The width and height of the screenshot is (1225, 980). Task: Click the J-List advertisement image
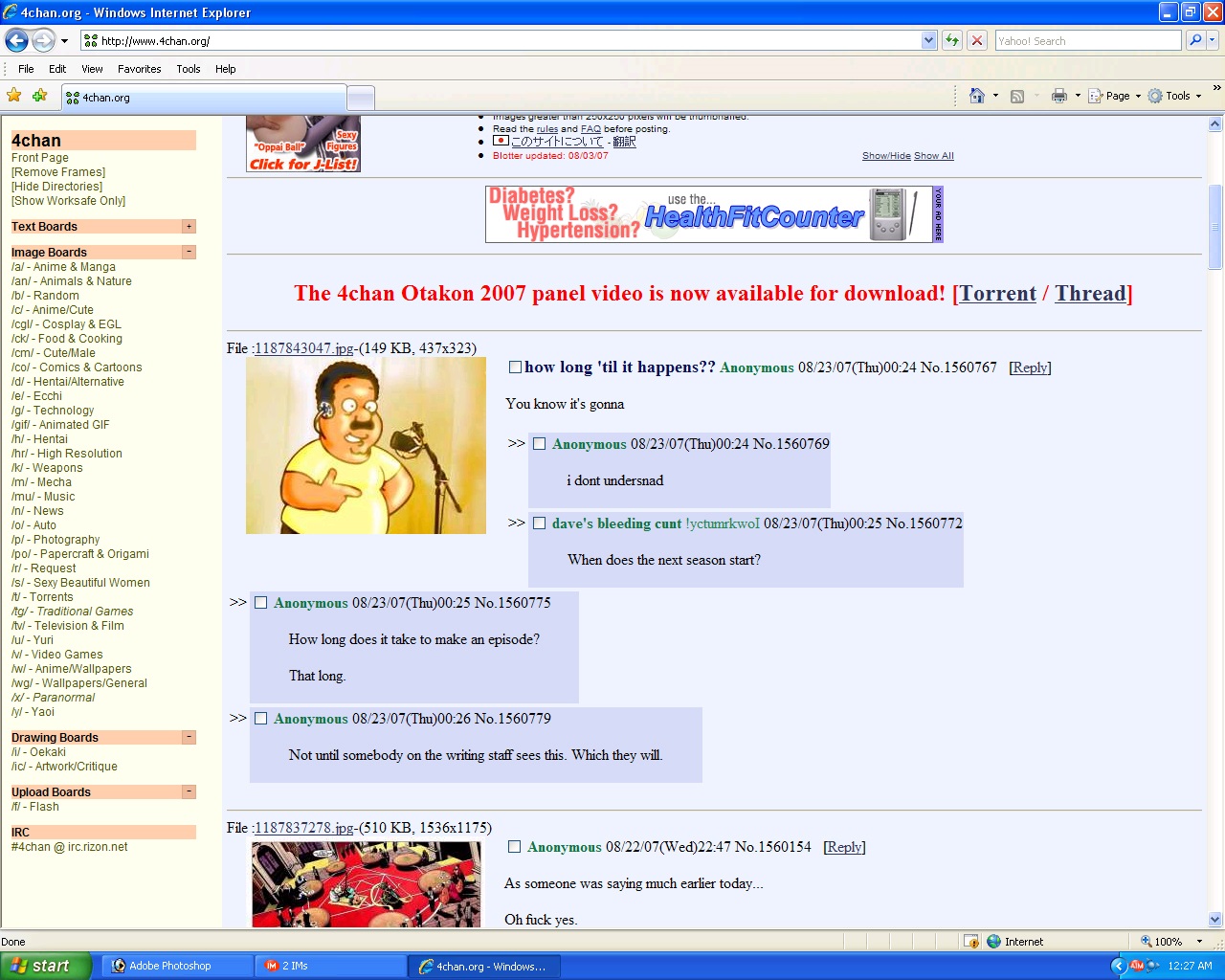click(303, 145)
